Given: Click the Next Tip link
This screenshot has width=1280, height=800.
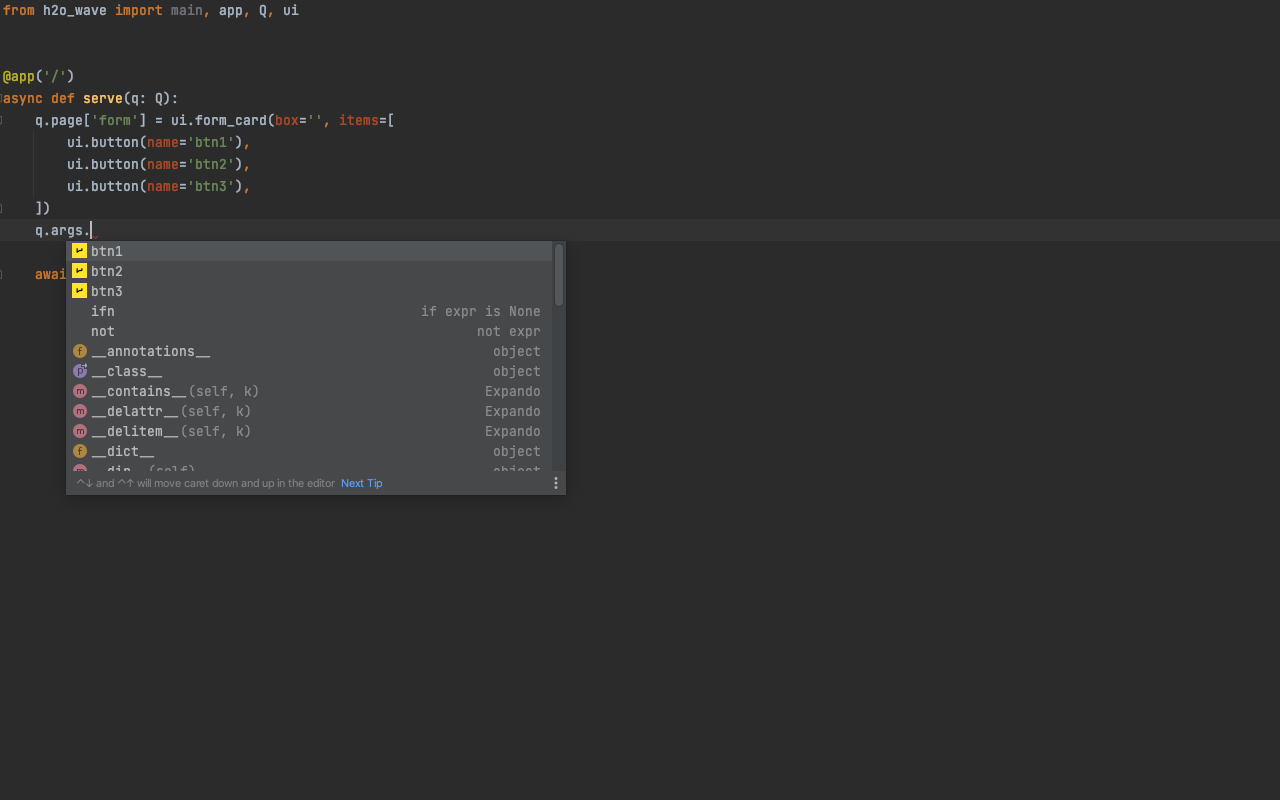Looking at the screenshot, I should (x=361, y=483).
